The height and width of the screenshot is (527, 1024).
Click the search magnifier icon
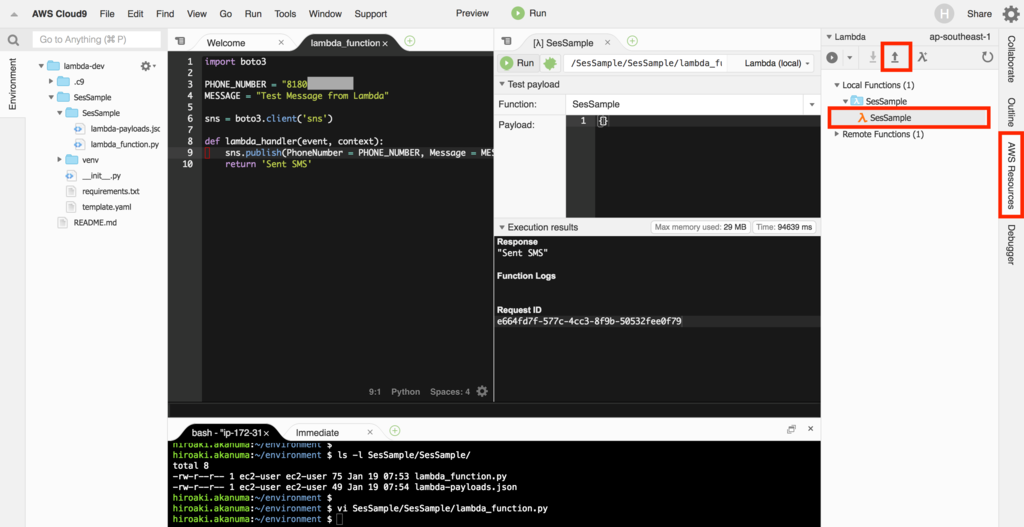tap(13, 40)
